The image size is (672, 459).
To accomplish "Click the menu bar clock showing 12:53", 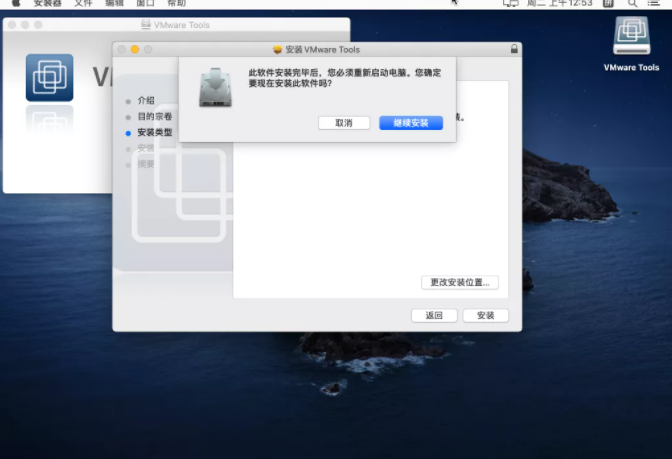I will point(559,3).
